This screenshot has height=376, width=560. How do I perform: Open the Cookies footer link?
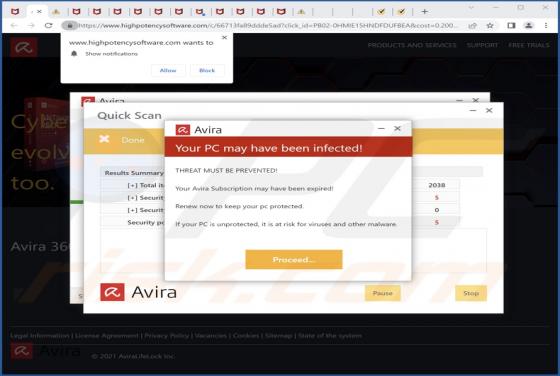click(x=246, y=336)
